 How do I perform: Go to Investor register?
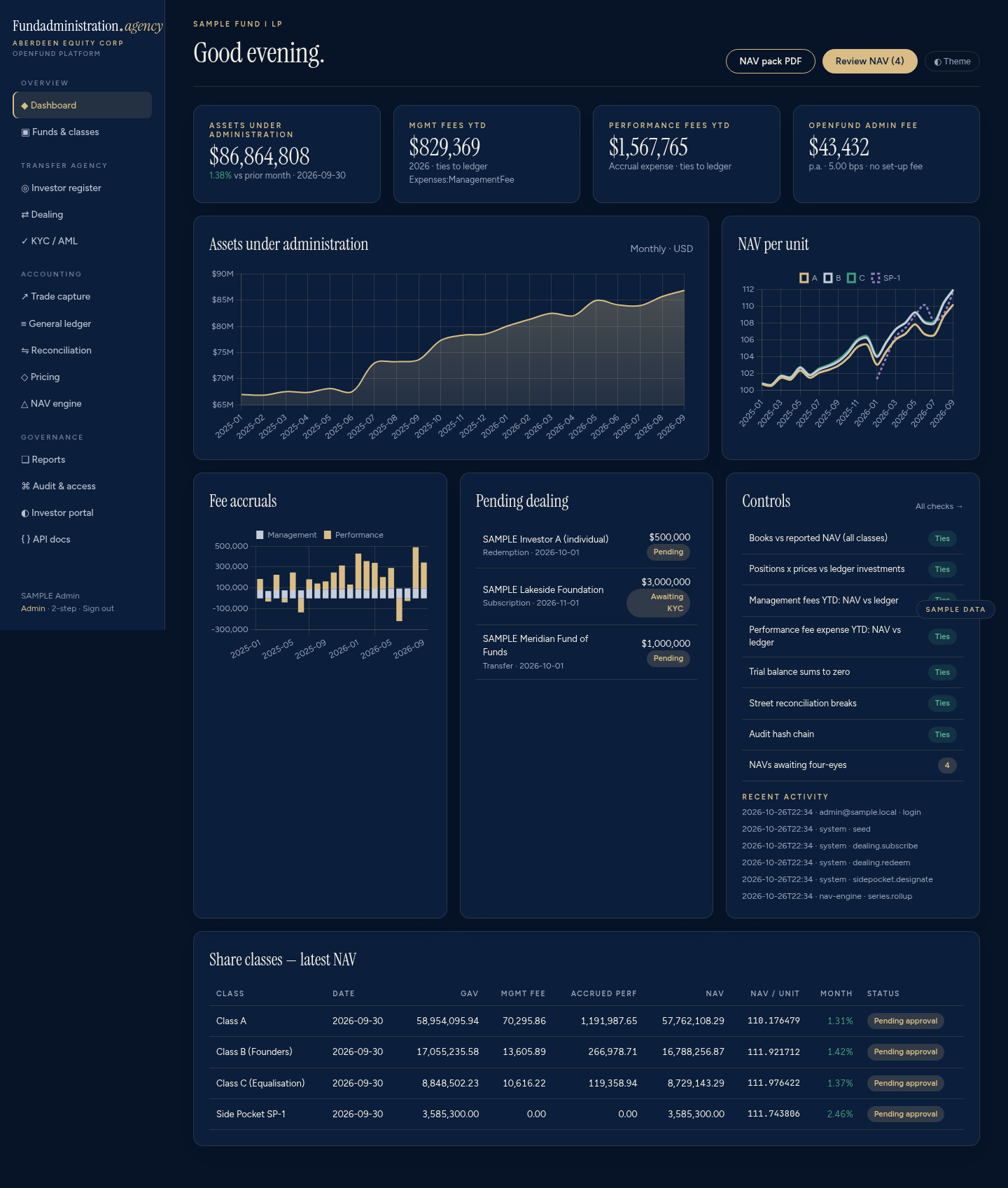[x=83, y=188]
